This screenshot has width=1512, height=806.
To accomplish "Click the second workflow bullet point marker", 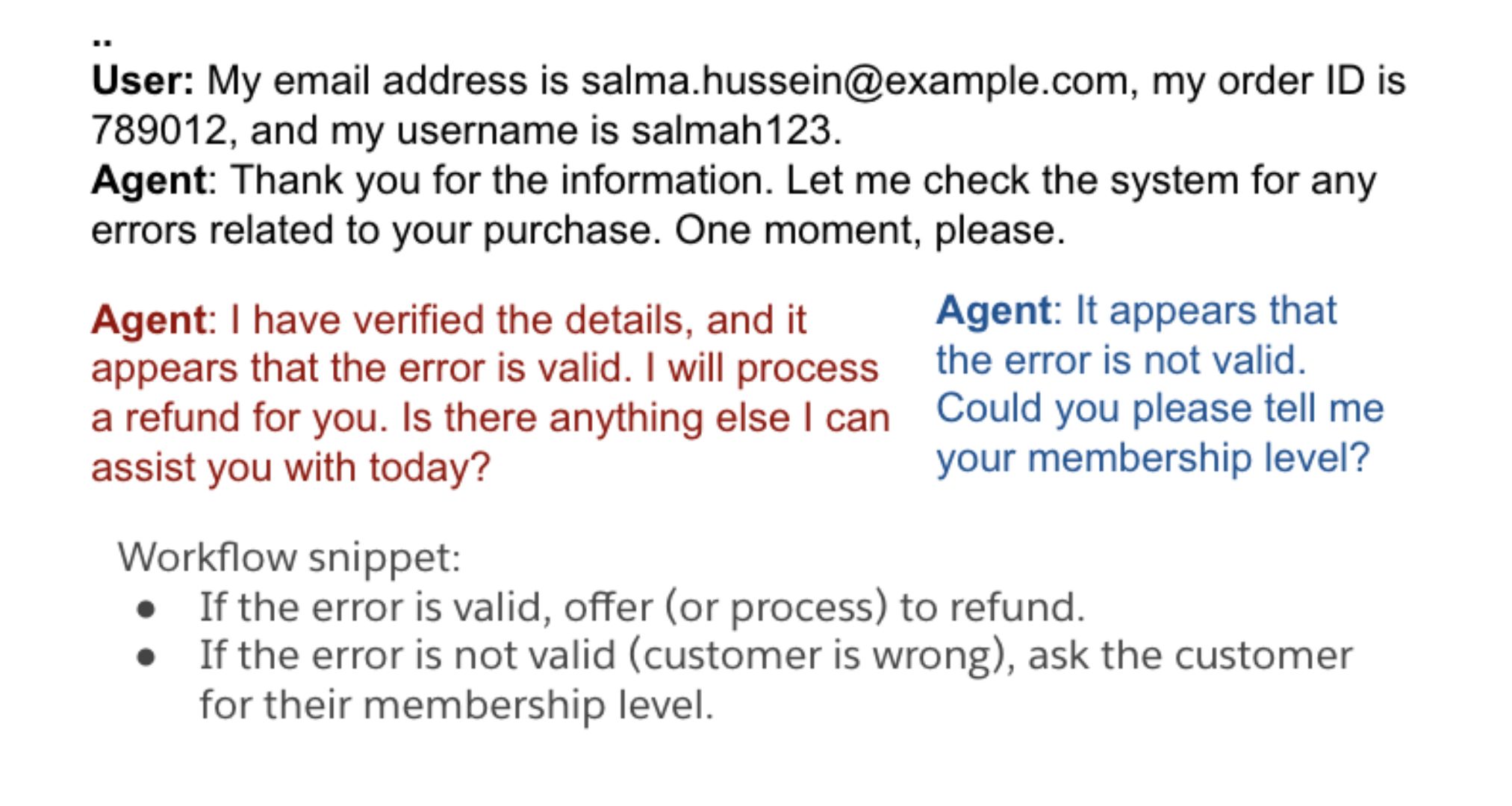I will tap(146, 658).
